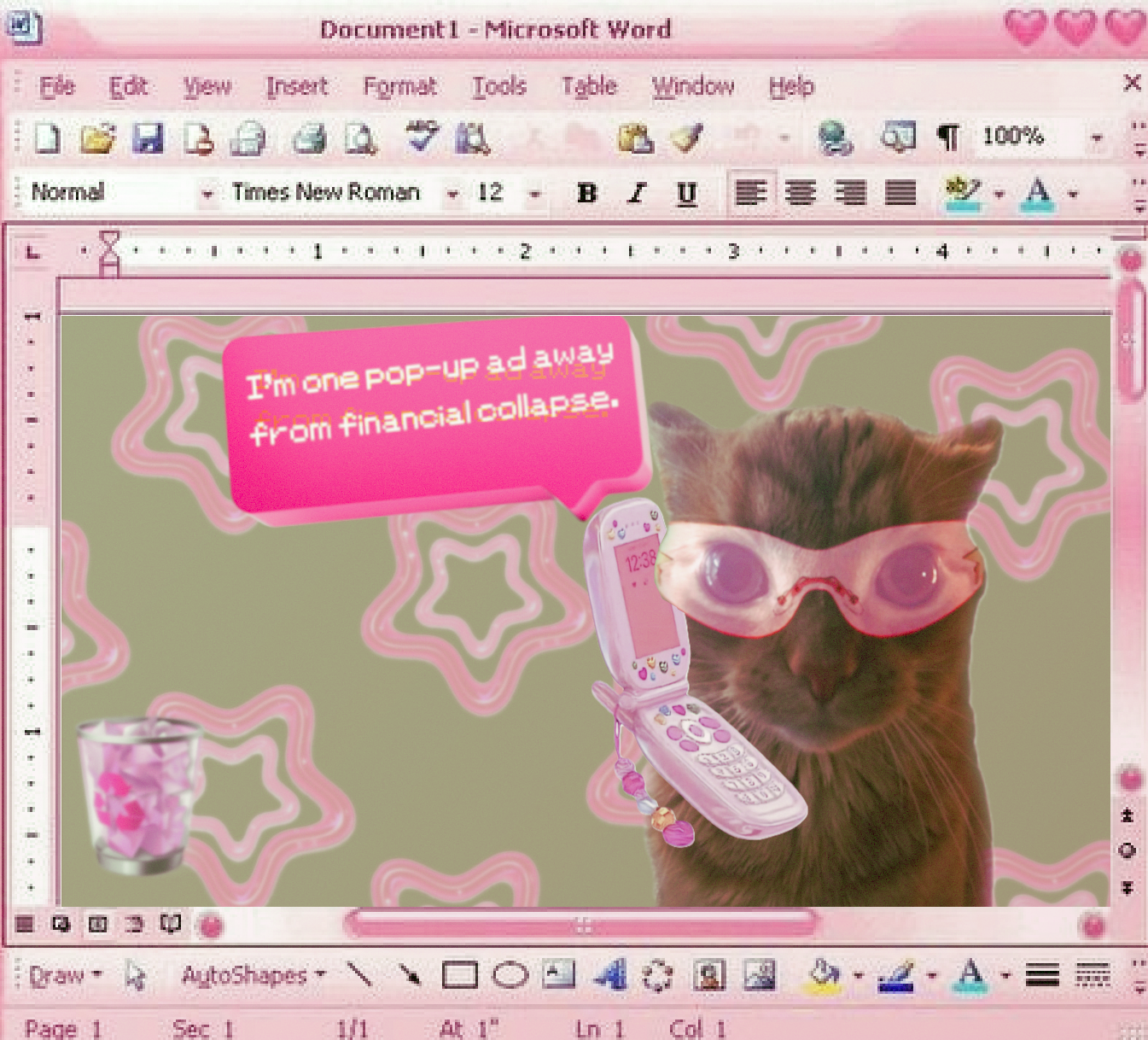Open the Times New Roman font list

tap(452, 194)
